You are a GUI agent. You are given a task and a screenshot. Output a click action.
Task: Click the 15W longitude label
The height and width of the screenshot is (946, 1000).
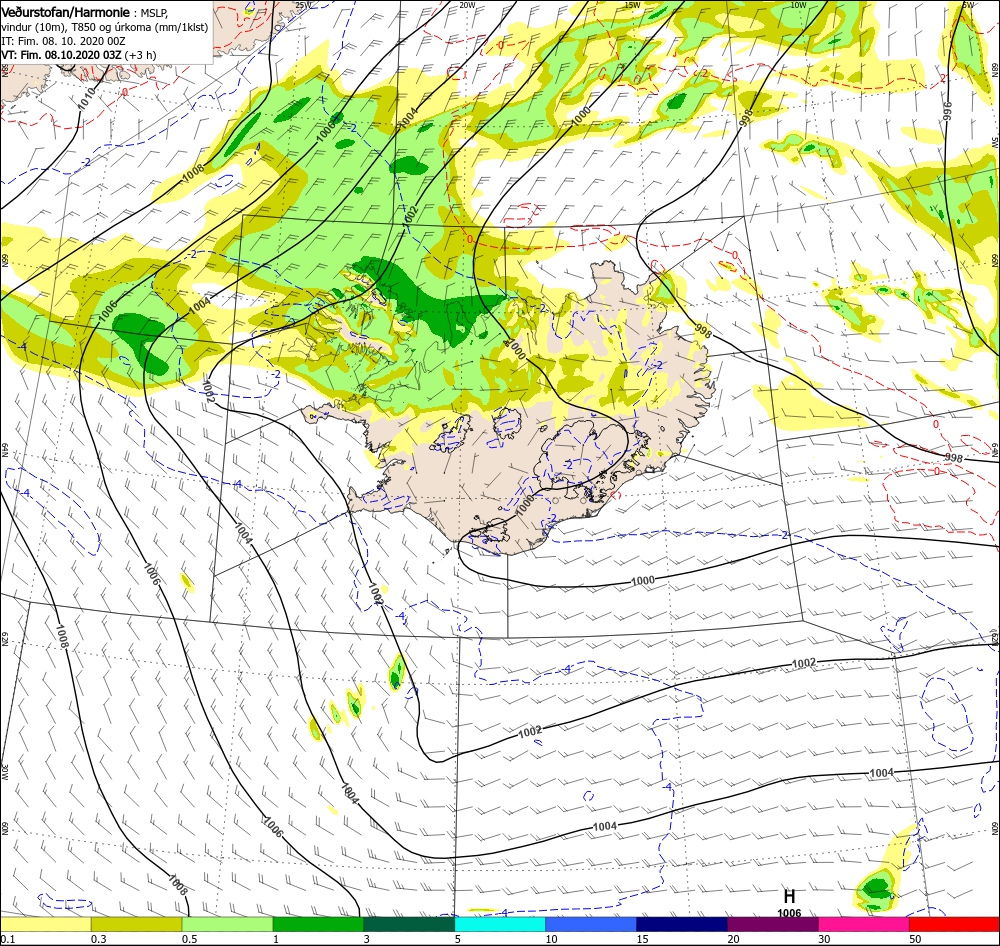click(x=633, y=5)
